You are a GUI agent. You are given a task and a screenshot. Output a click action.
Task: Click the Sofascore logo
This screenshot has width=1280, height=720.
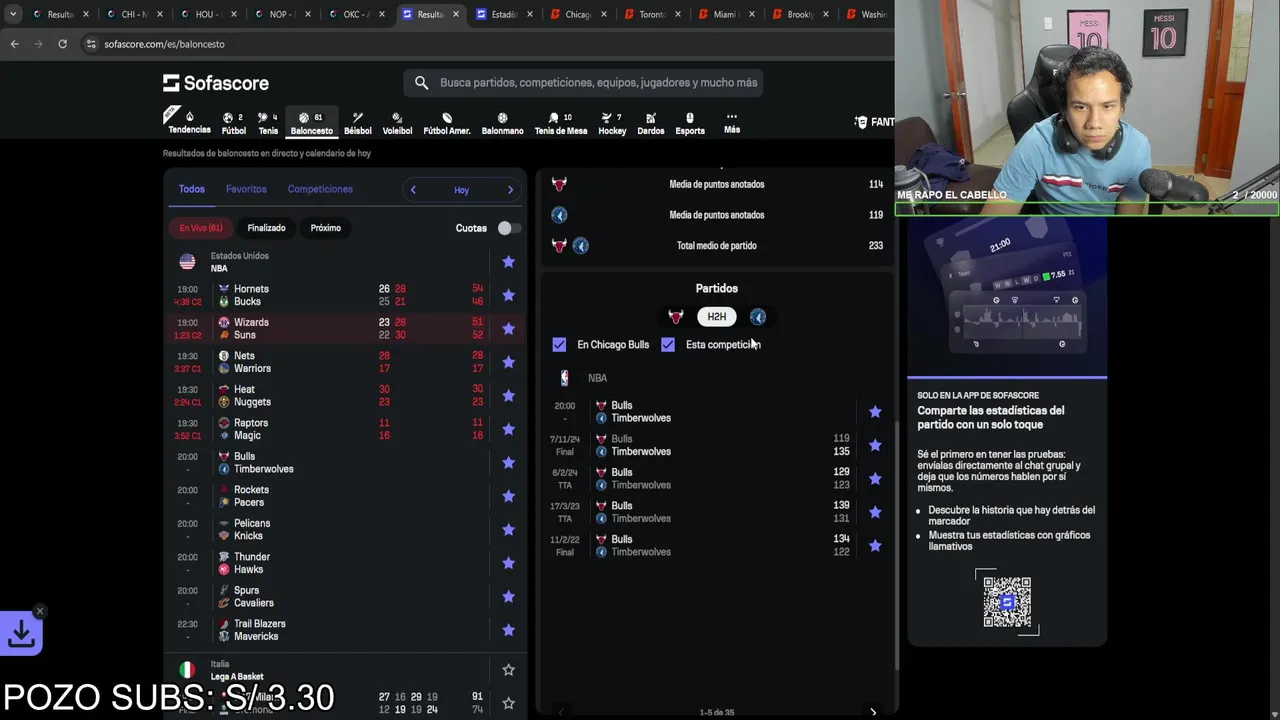pos(216,83)
